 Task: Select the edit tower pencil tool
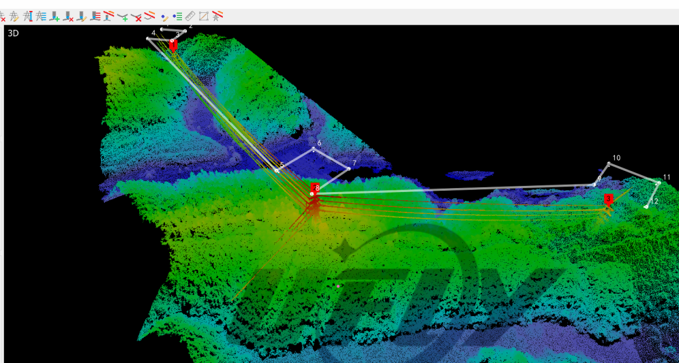click(14, 16)
